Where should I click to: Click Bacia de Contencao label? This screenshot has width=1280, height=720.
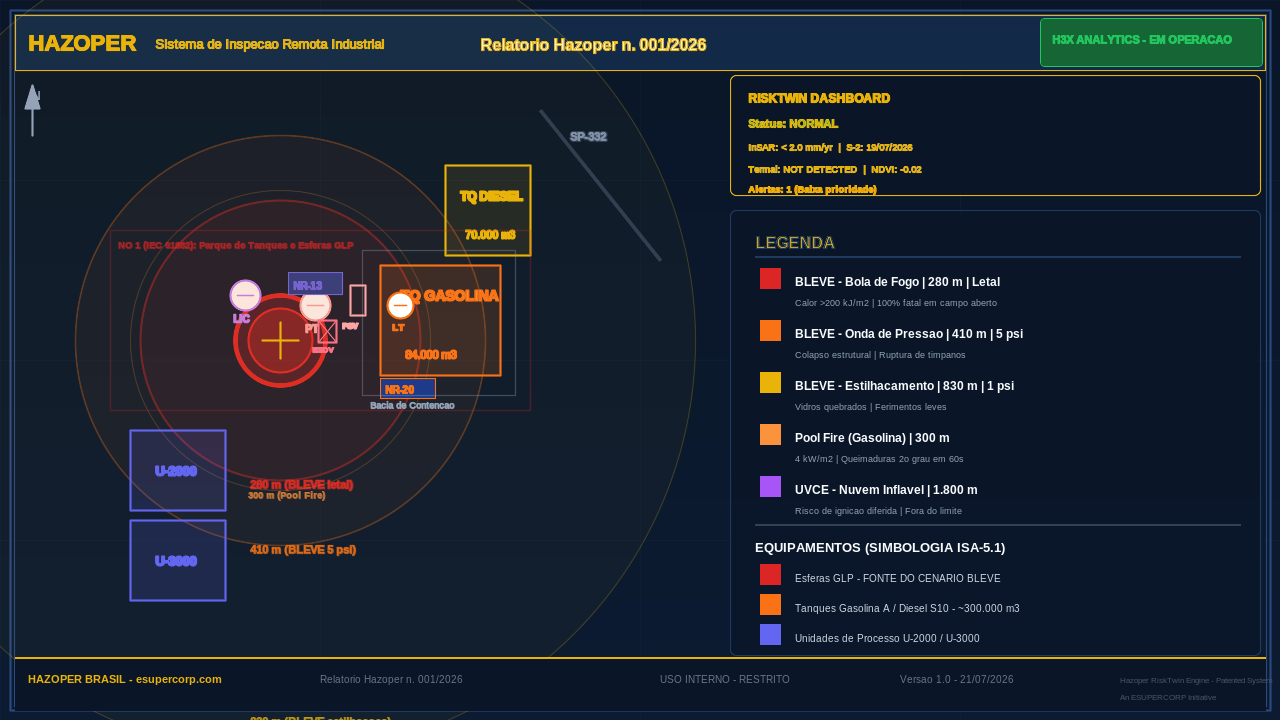tap(412, 405)
